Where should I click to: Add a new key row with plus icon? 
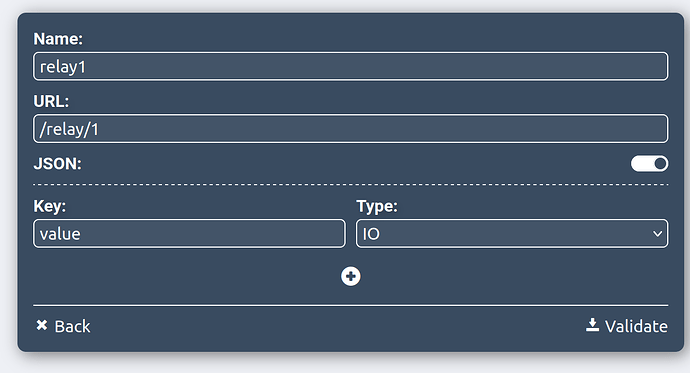pos(351,276)
